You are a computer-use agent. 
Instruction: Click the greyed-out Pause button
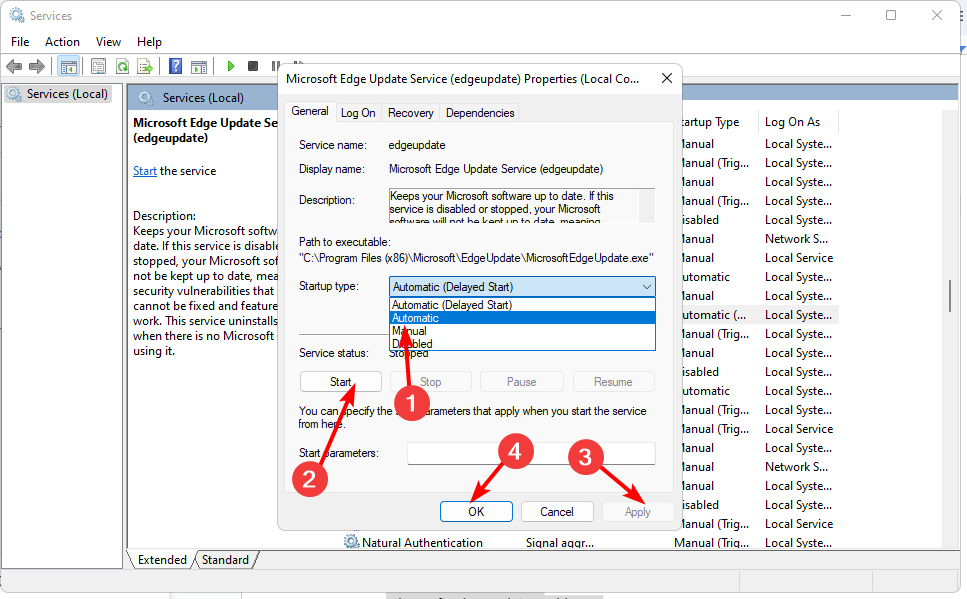[x=522, y=382]
